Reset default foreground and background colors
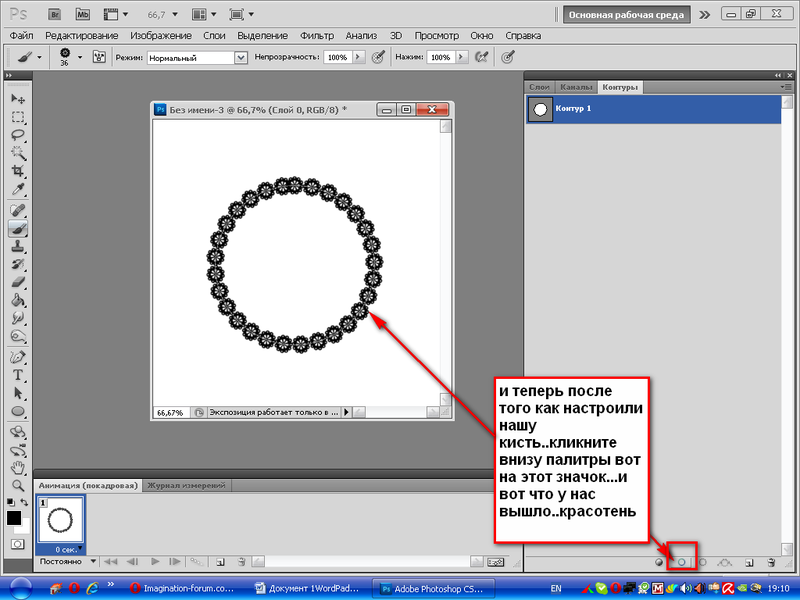This screenshot has width=800, height=600. pyautogui.click(x=11, y=502)
